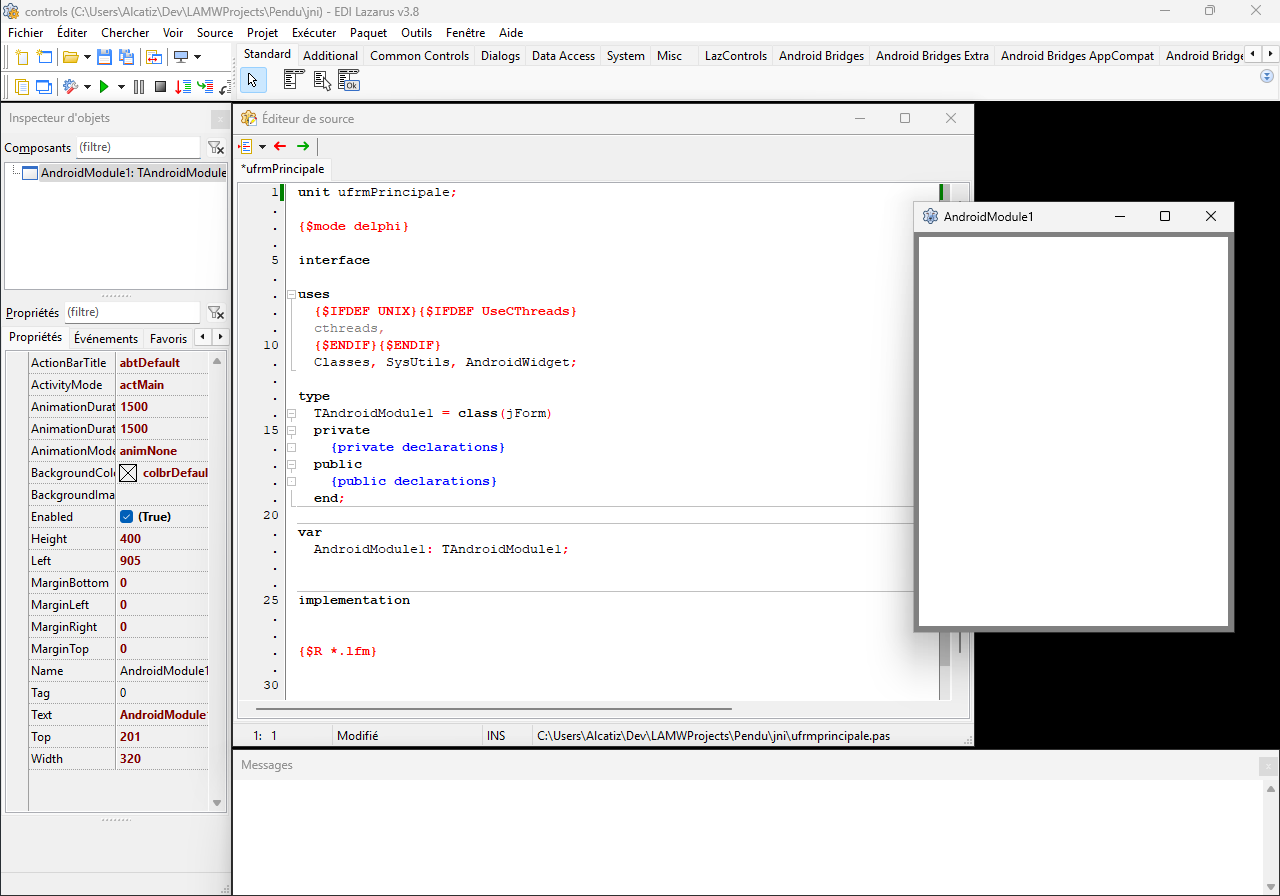Click the green forward arrow in source editor
Image resolution: width=1280 pixels, height=896 pixels.
click(303, 146)
